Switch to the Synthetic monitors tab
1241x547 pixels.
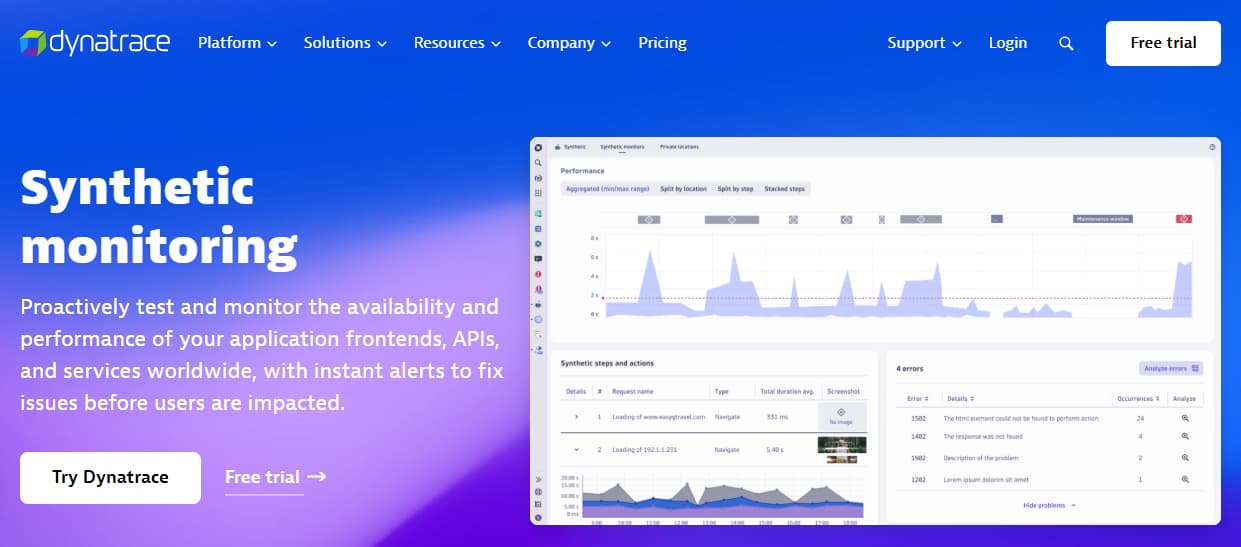(x=622, y=147)
